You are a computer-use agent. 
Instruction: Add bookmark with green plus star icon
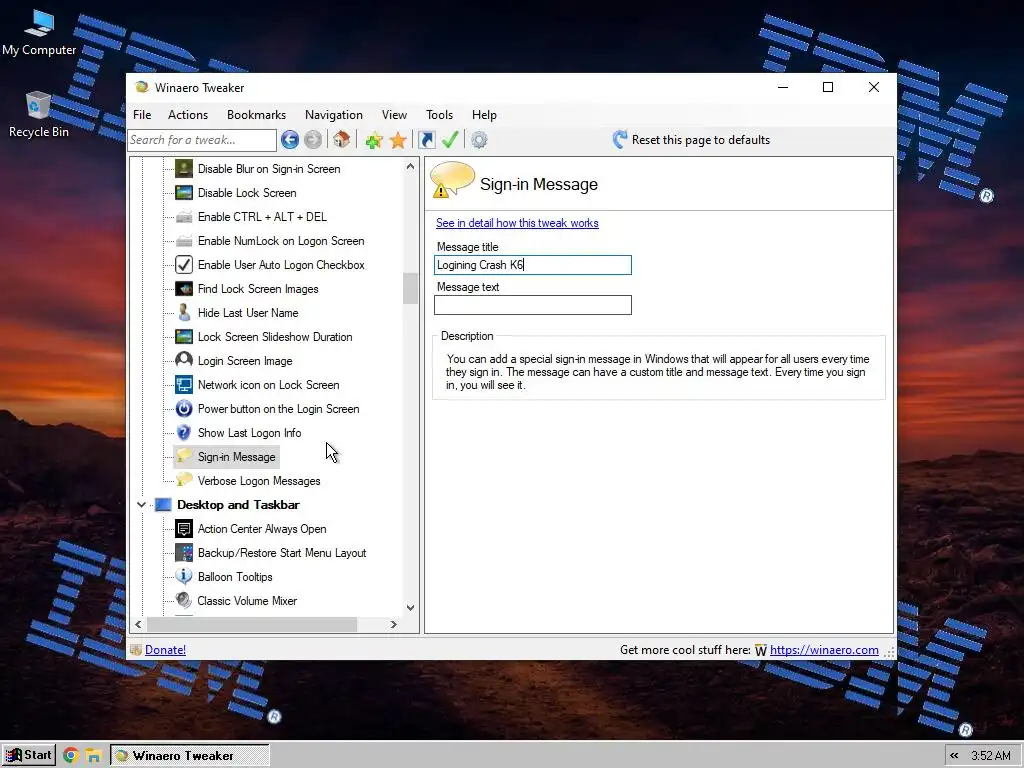click(x=374, y=140)
